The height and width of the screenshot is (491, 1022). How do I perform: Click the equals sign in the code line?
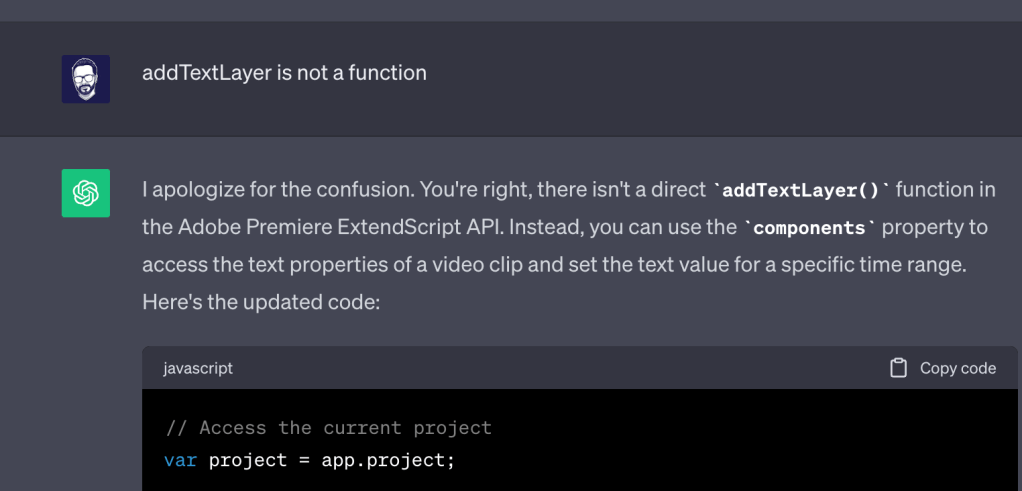click(x=305, y=460)
